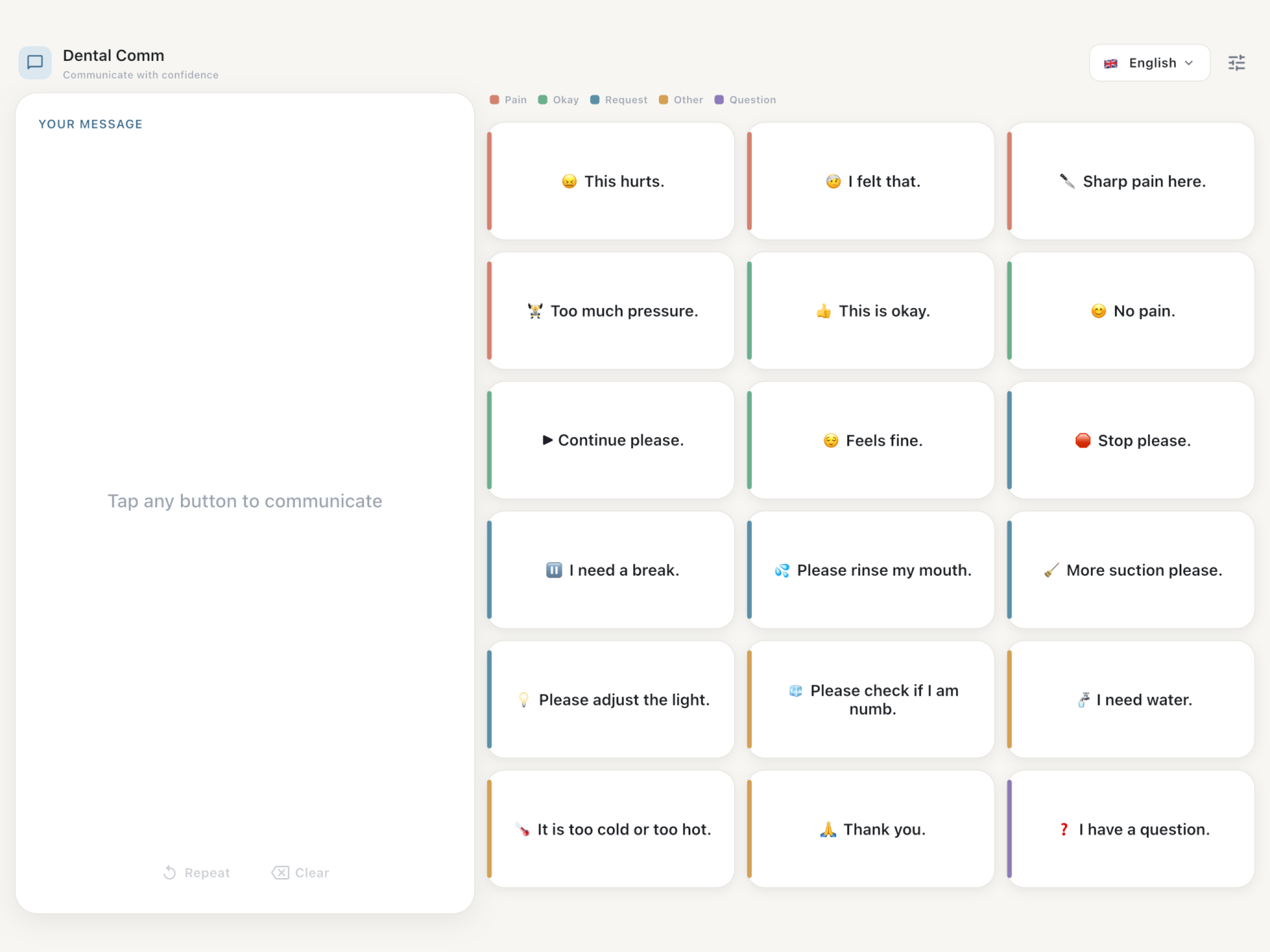
Task: Click the Pain red color swatch
Action: coord(494,100)
